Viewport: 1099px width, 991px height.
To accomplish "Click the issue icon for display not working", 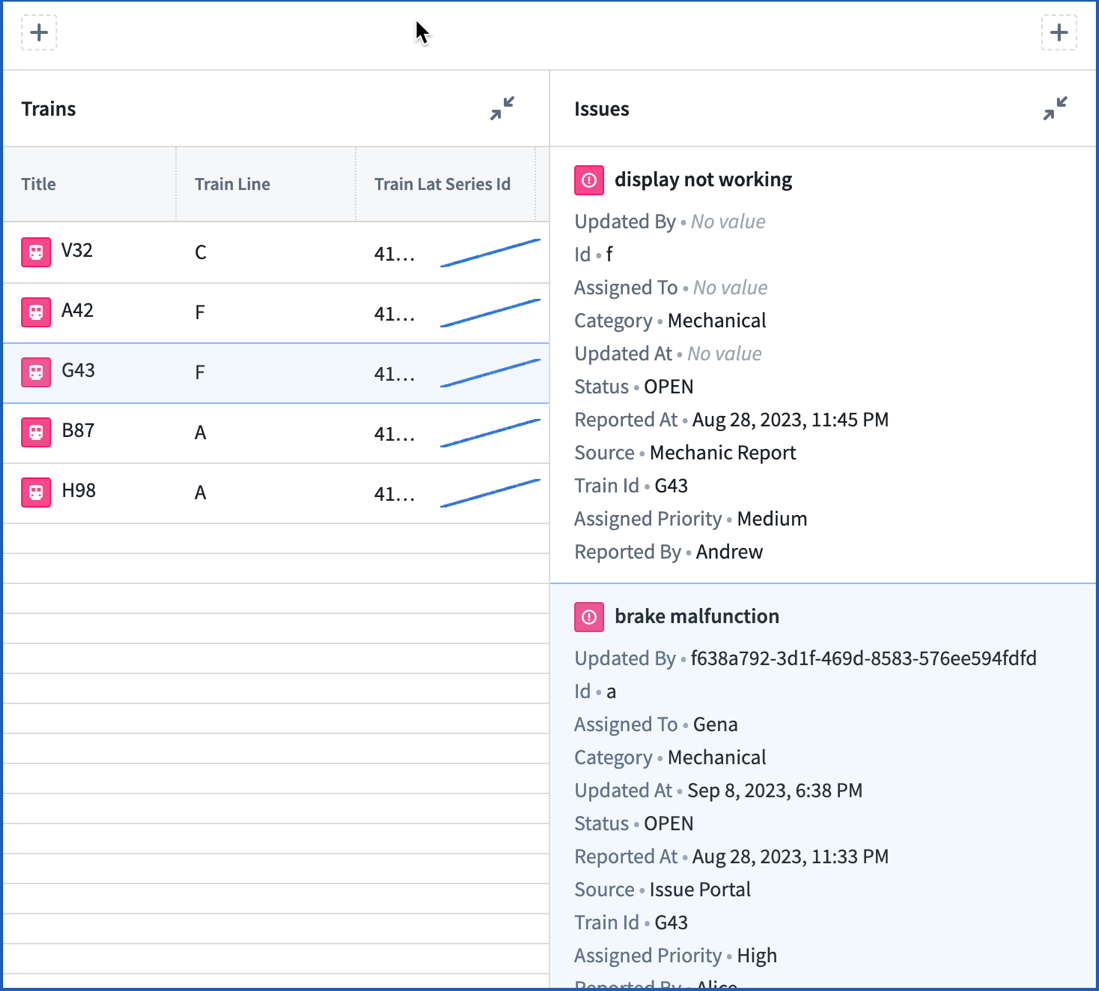I will coord(589,180).
